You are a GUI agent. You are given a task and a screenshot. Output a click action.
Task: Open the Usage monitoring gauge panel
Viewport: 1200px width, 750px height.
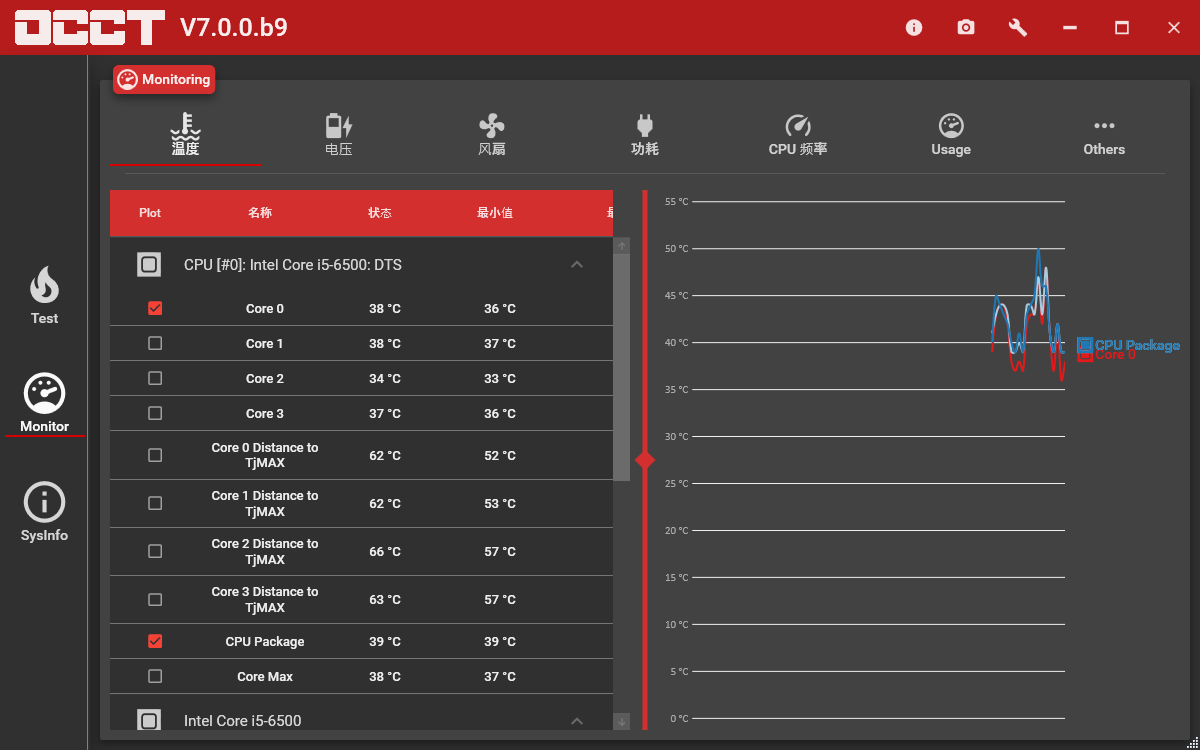click(x=950, y=135)
